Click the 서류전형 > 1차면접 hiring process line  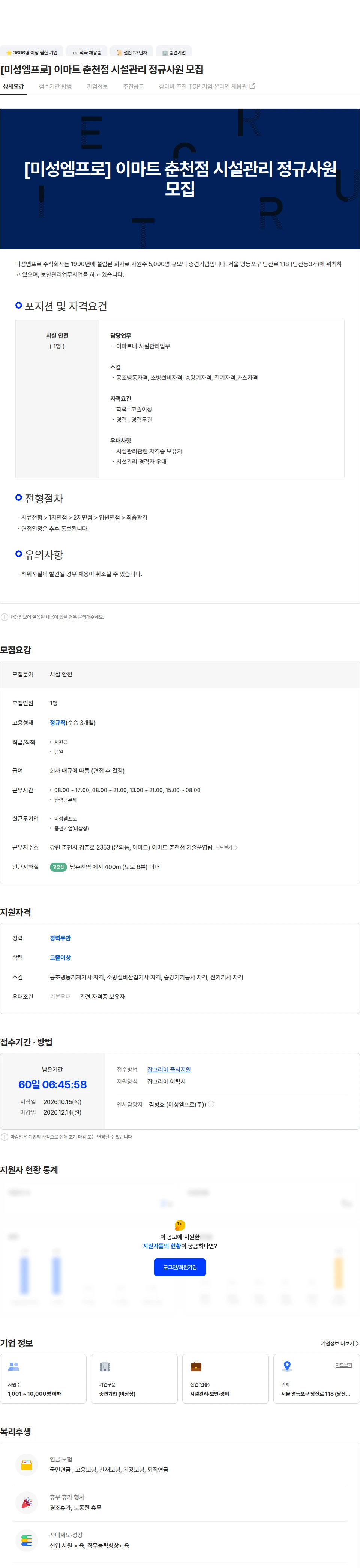(x=84, y=517)
